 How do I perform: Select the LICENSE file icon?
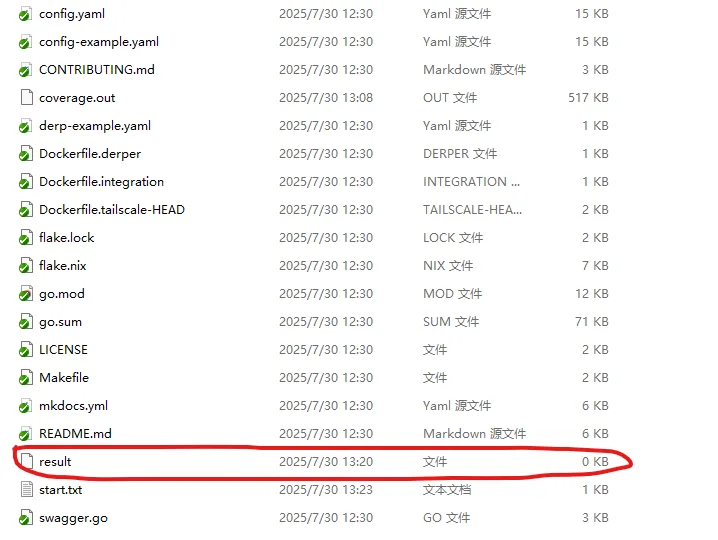coord(26,350)
